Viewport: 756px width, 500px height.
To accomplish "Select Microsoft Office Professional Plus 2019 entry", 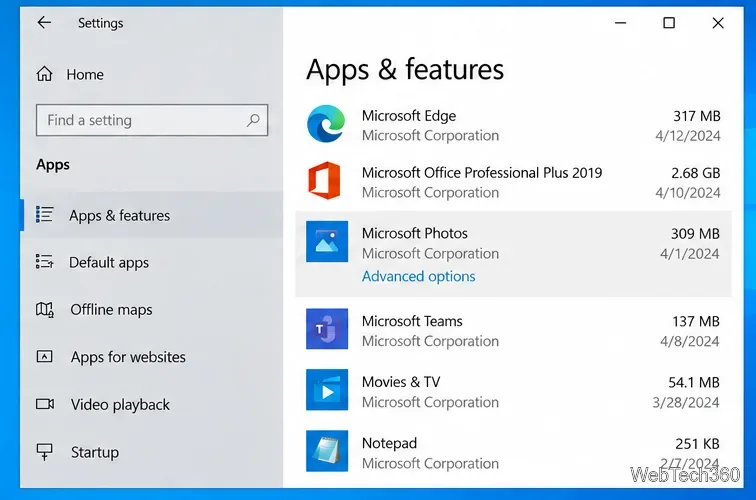I will tap(482, 173).
